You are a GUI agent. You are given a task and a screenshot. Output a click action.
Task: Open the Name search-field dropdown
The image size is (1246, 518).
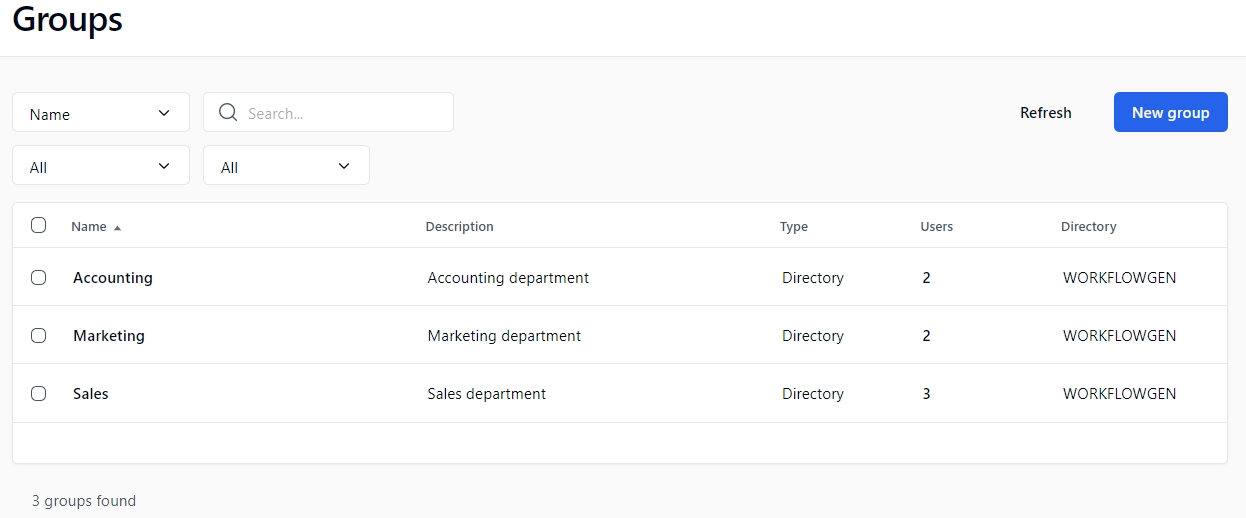pyautogui.click(x=100, y=113)
